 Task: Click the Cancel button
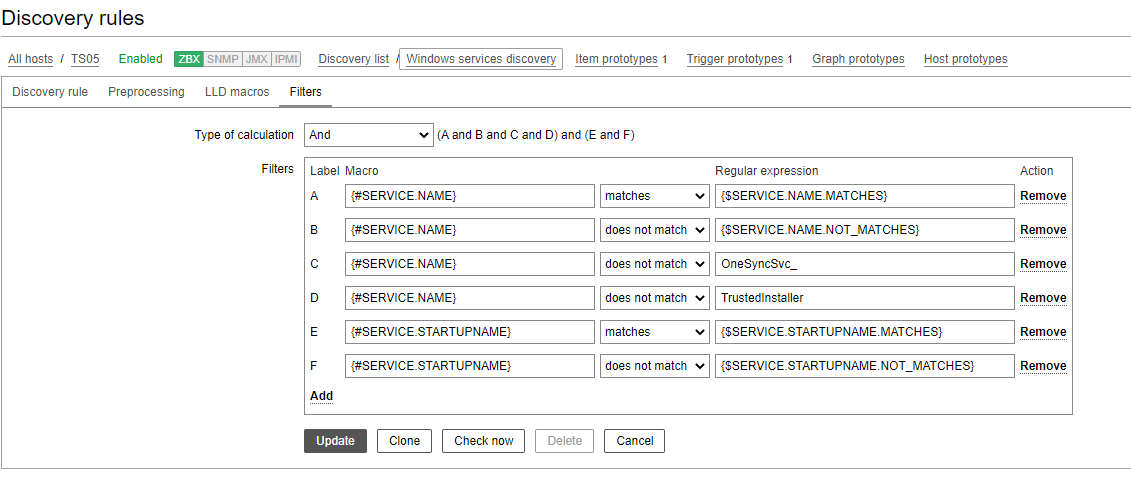[x=634, y=441]
